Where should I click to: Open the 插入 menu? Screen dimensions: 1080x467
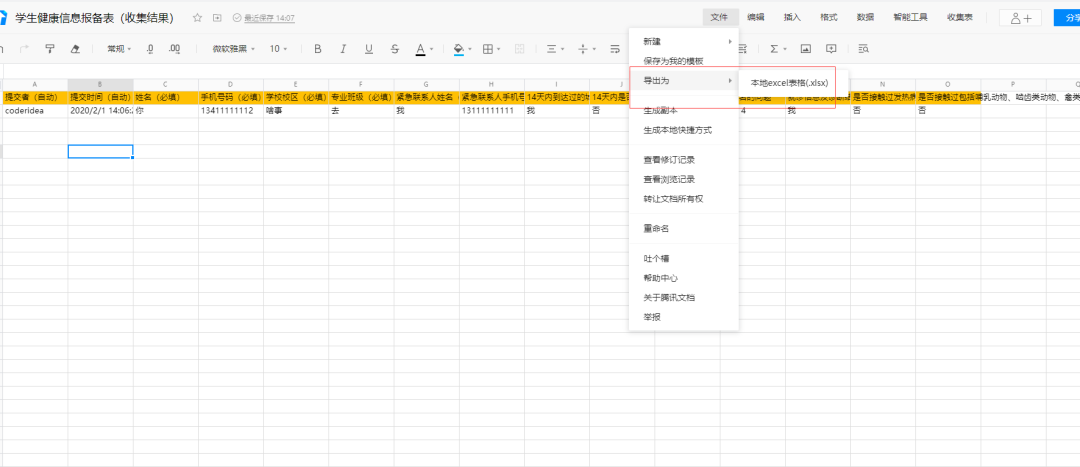point(792,17)
